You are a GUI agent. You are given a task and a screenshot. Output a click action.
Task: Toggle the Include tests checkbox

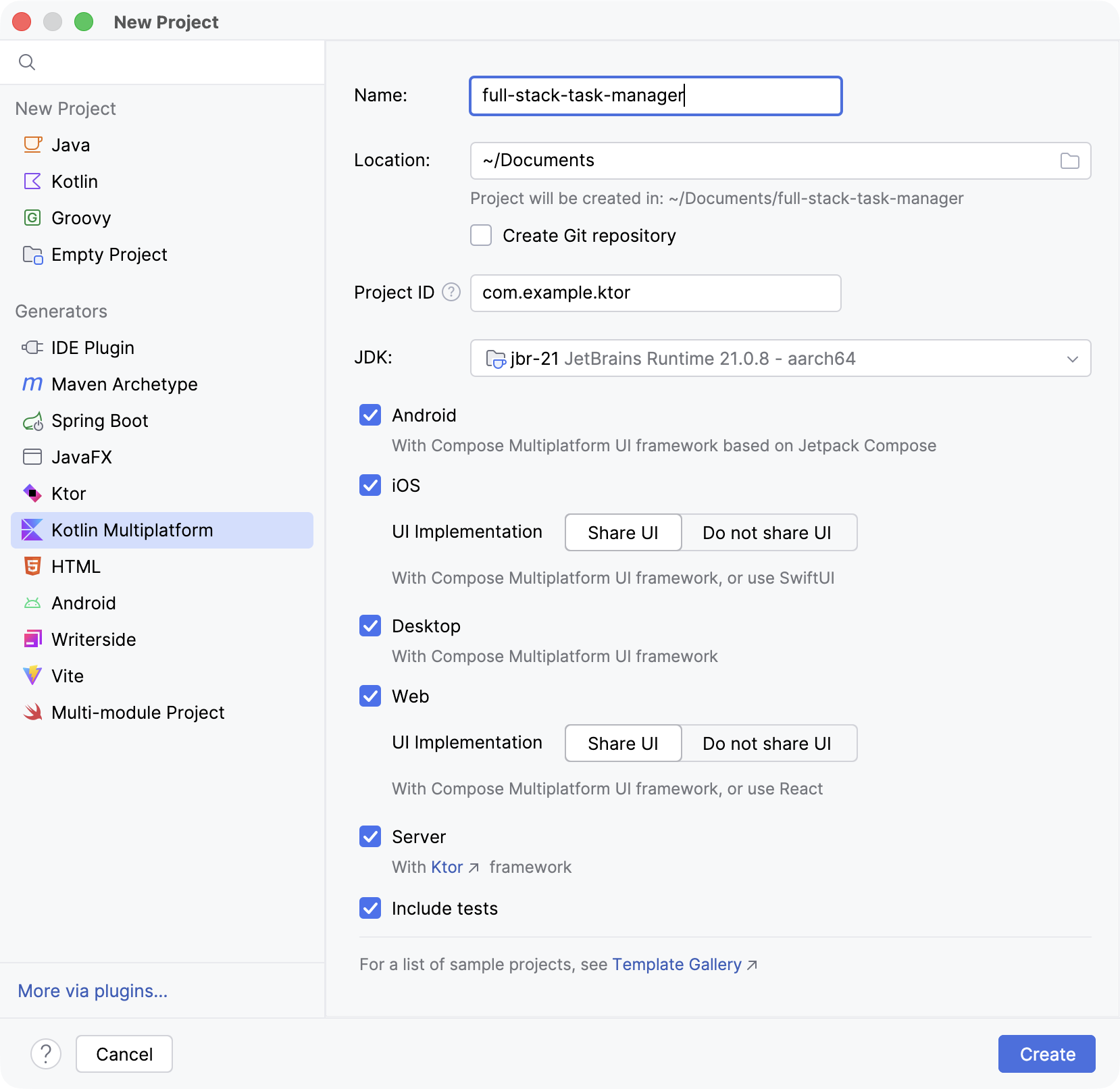370,908
